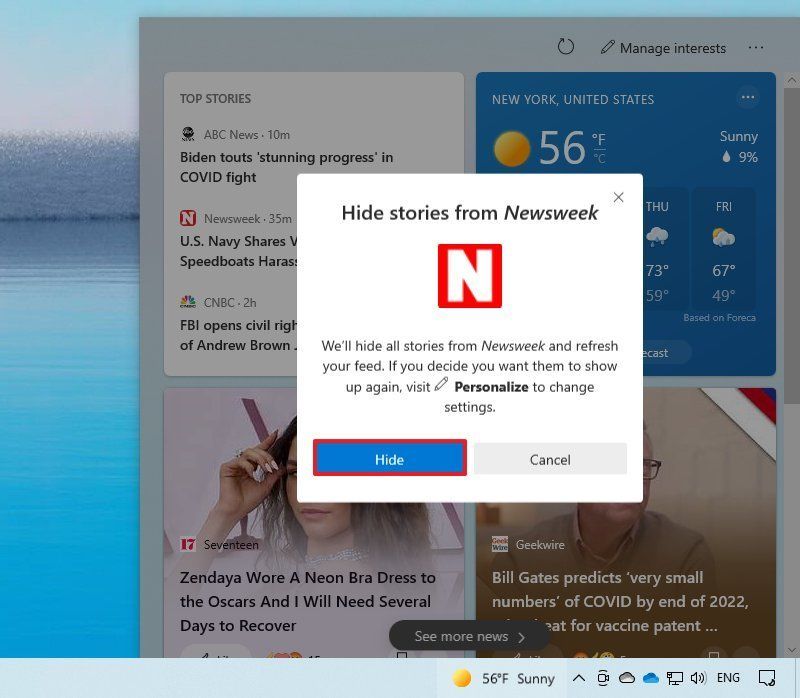Click the Seventeen source icon
This screenshot has width=800, height=698.
(190, 544)
